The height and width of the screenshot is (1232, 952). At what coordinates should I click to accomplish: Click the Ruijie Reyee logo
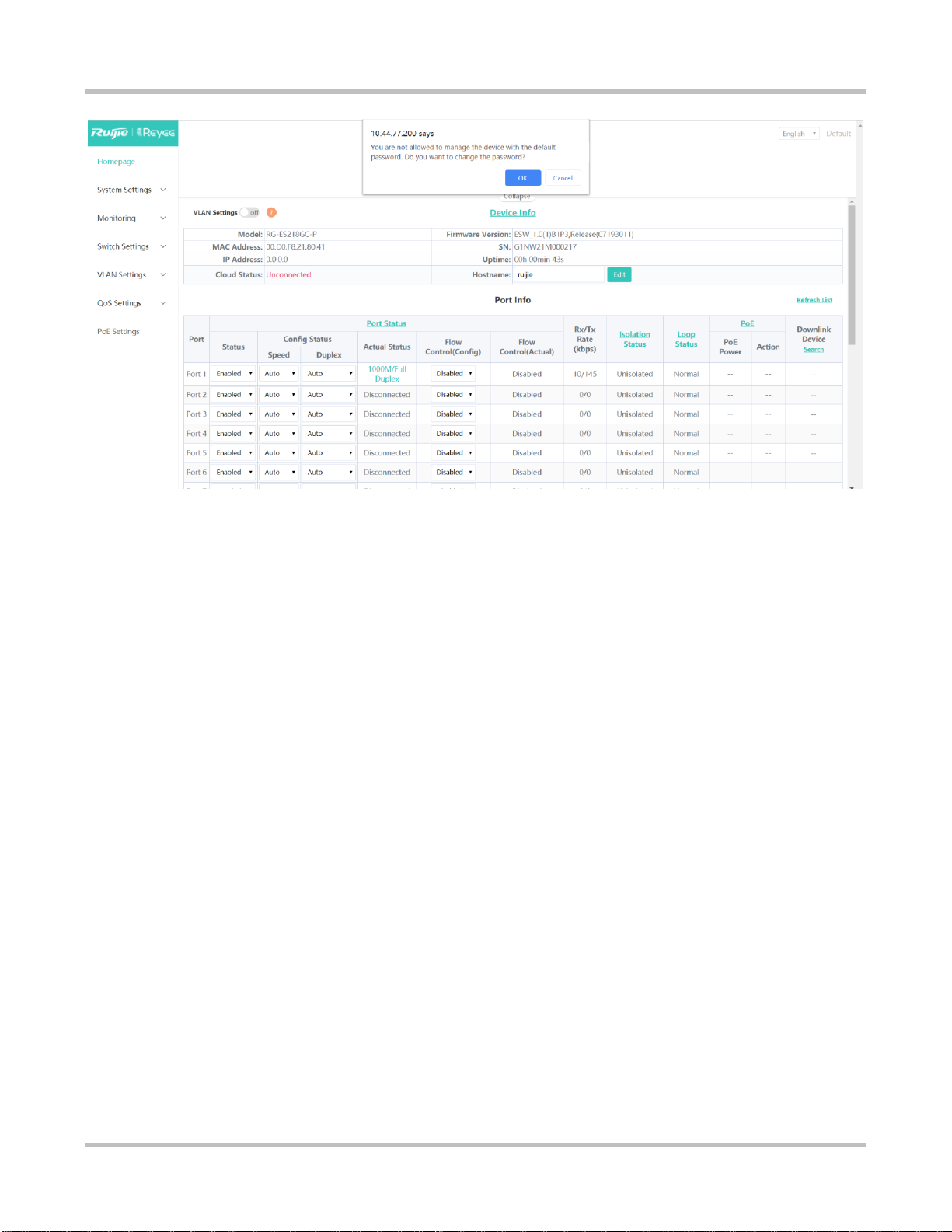pyautogui.click(x=133, y=133)
